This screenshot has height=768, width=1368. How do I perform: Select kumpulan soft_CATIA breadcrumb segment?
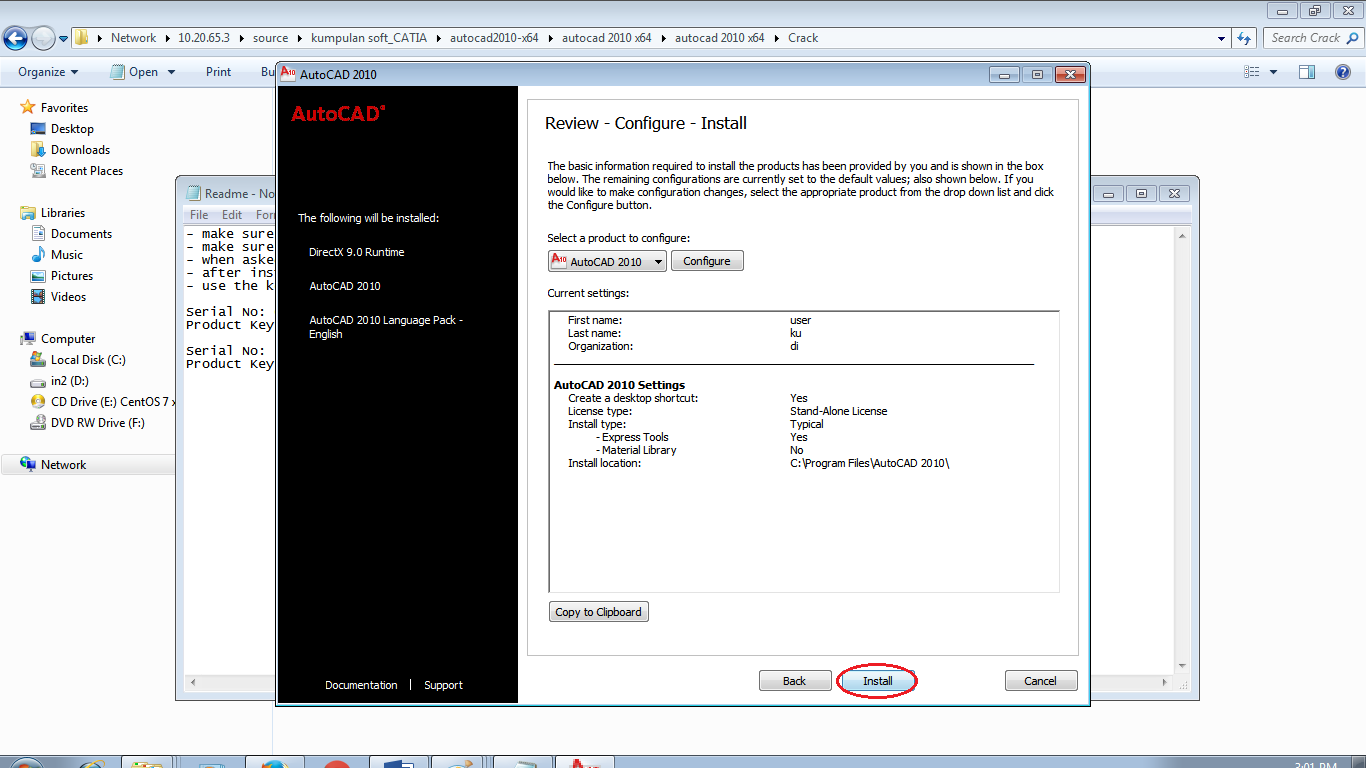[x=369, y=38]
